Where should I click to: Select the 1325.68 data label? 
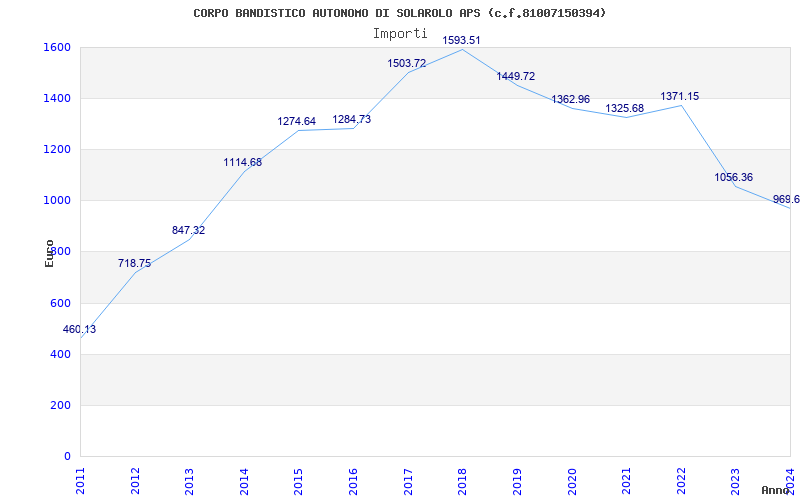(x=624, y=109)
